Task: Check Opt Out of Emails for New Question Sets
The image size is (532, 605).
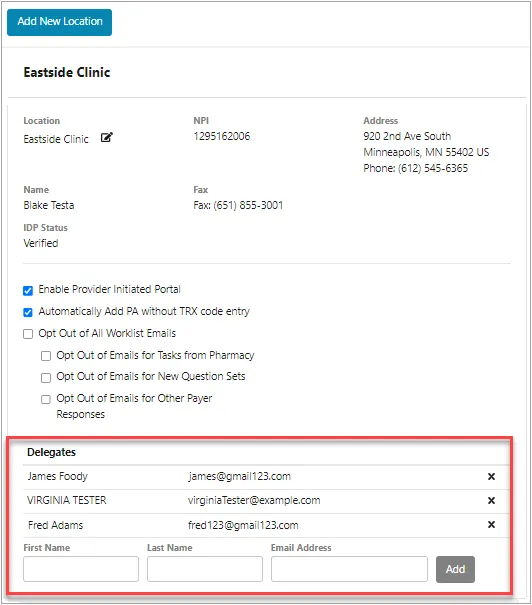Action: 46,377
